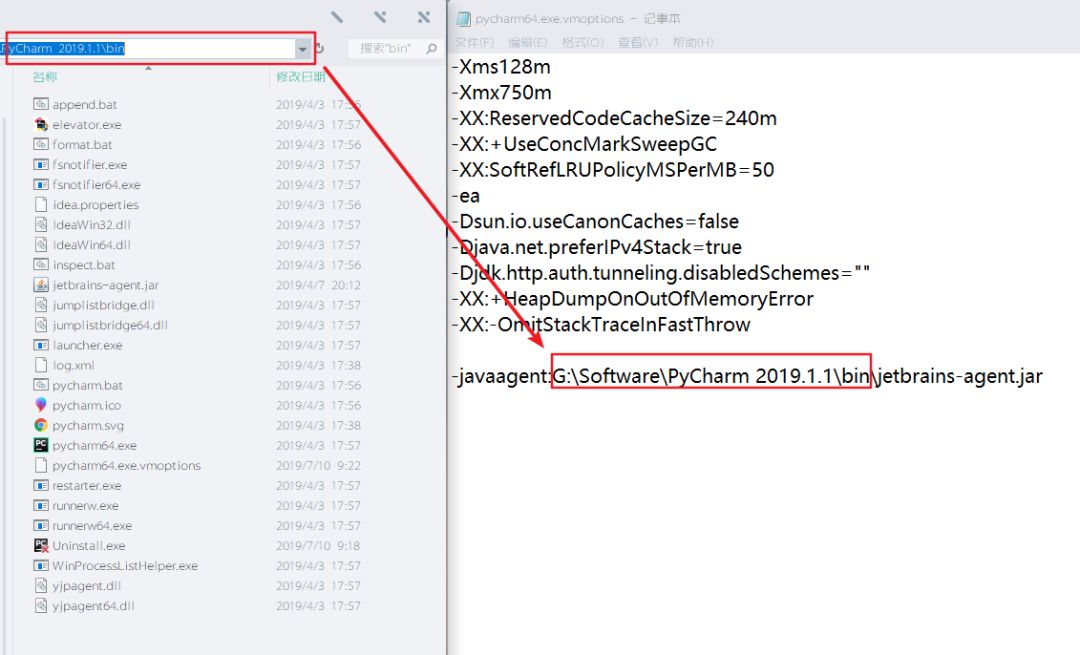Select the pycharm64.exe PC icon
Image resolution: width=1080 pixels, height=655 pixels.
(41, 445)
